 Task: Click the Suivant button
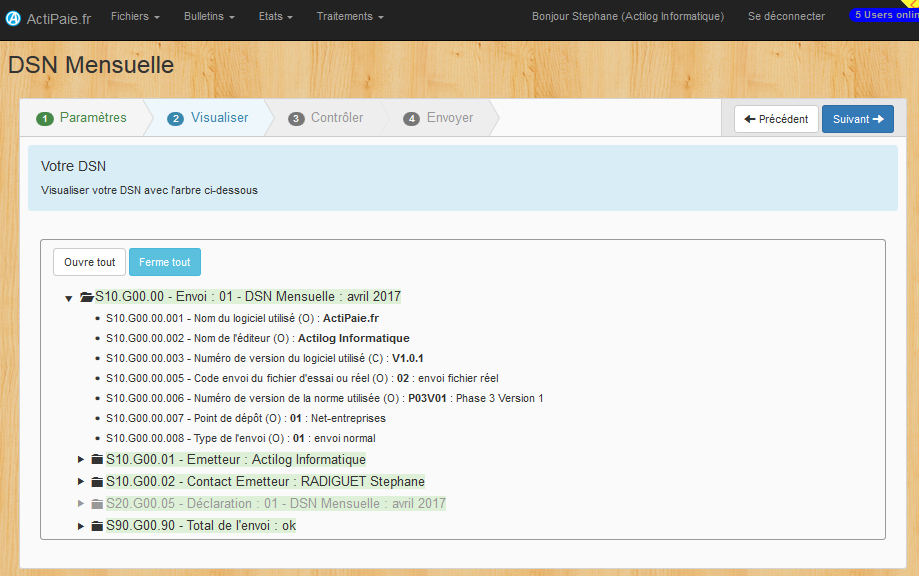tap(857, 119)
